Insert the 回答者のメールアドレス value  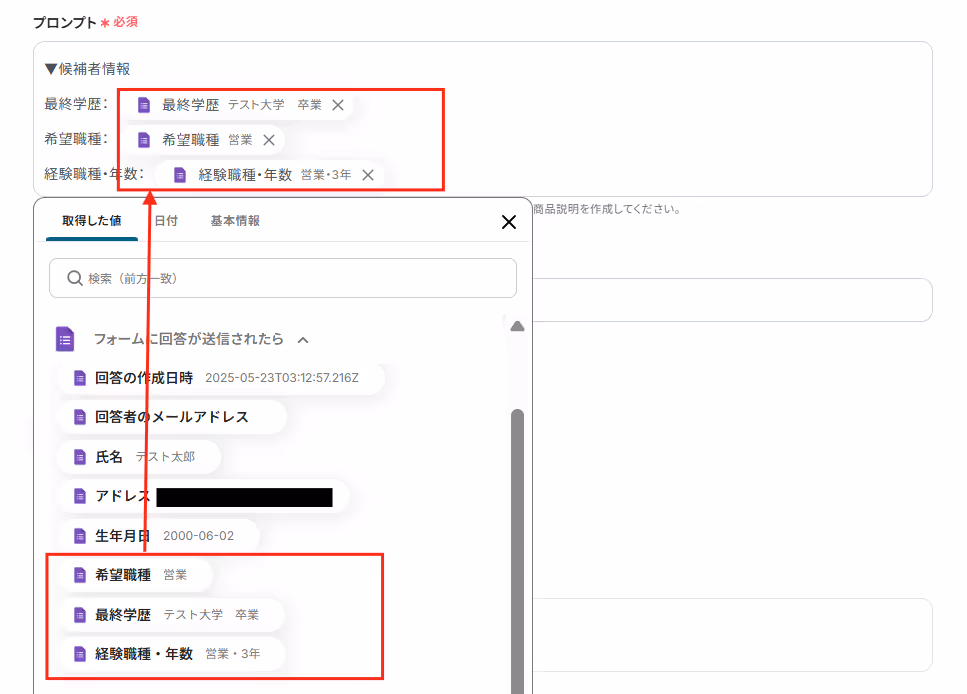pos(172,417)
